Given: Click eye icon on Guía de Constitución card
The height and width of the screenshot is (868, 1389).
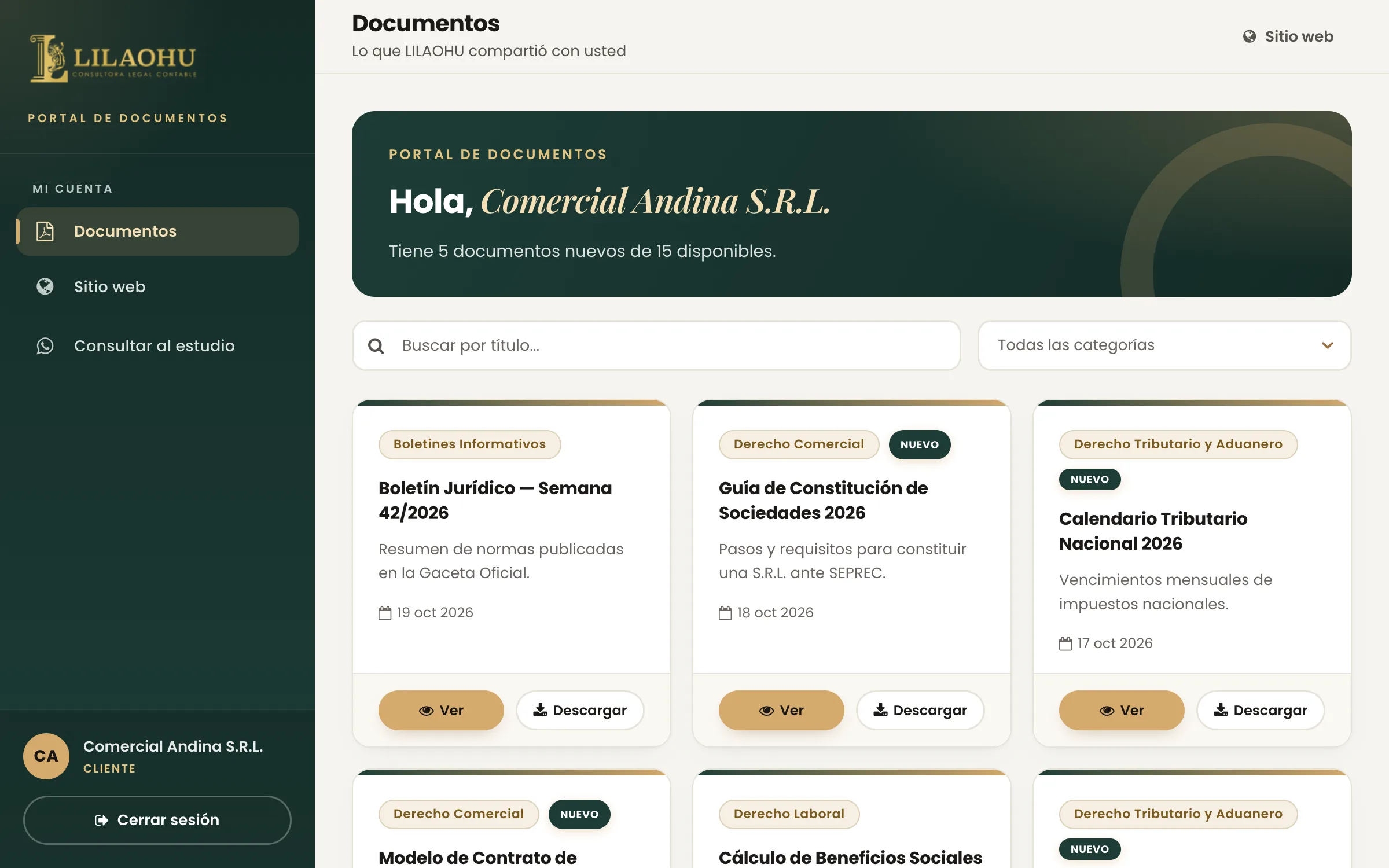Looking at the screenshot, I should [x=767, y=711].
